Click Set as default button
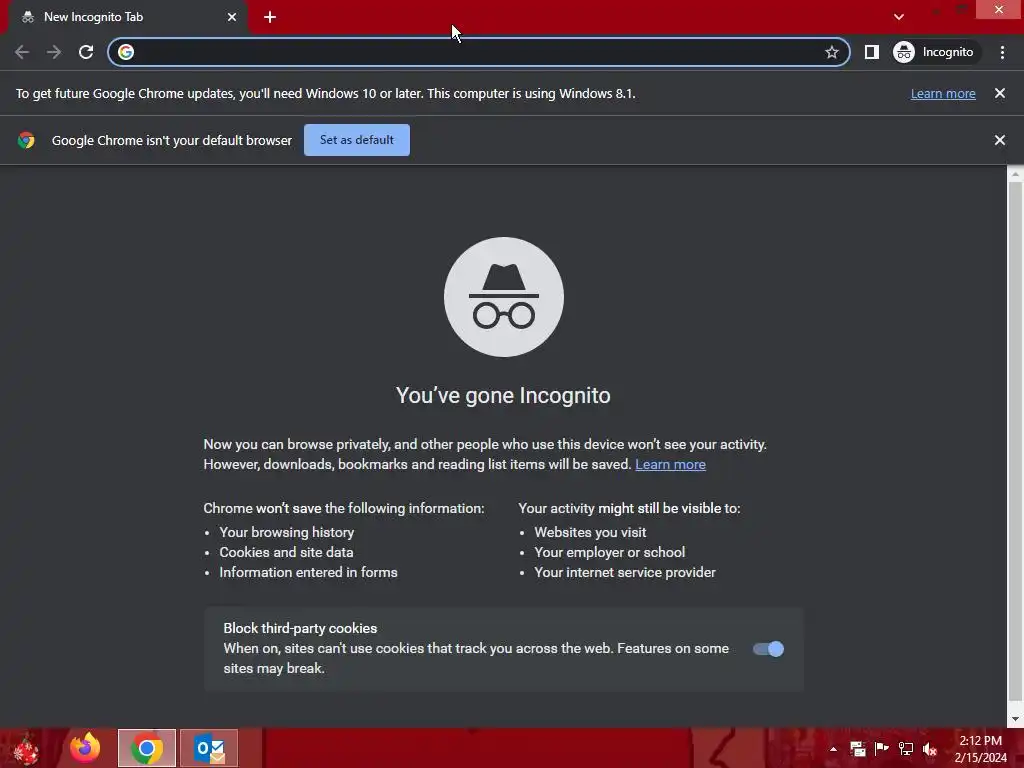1024x768 pixels. (357, 140)
